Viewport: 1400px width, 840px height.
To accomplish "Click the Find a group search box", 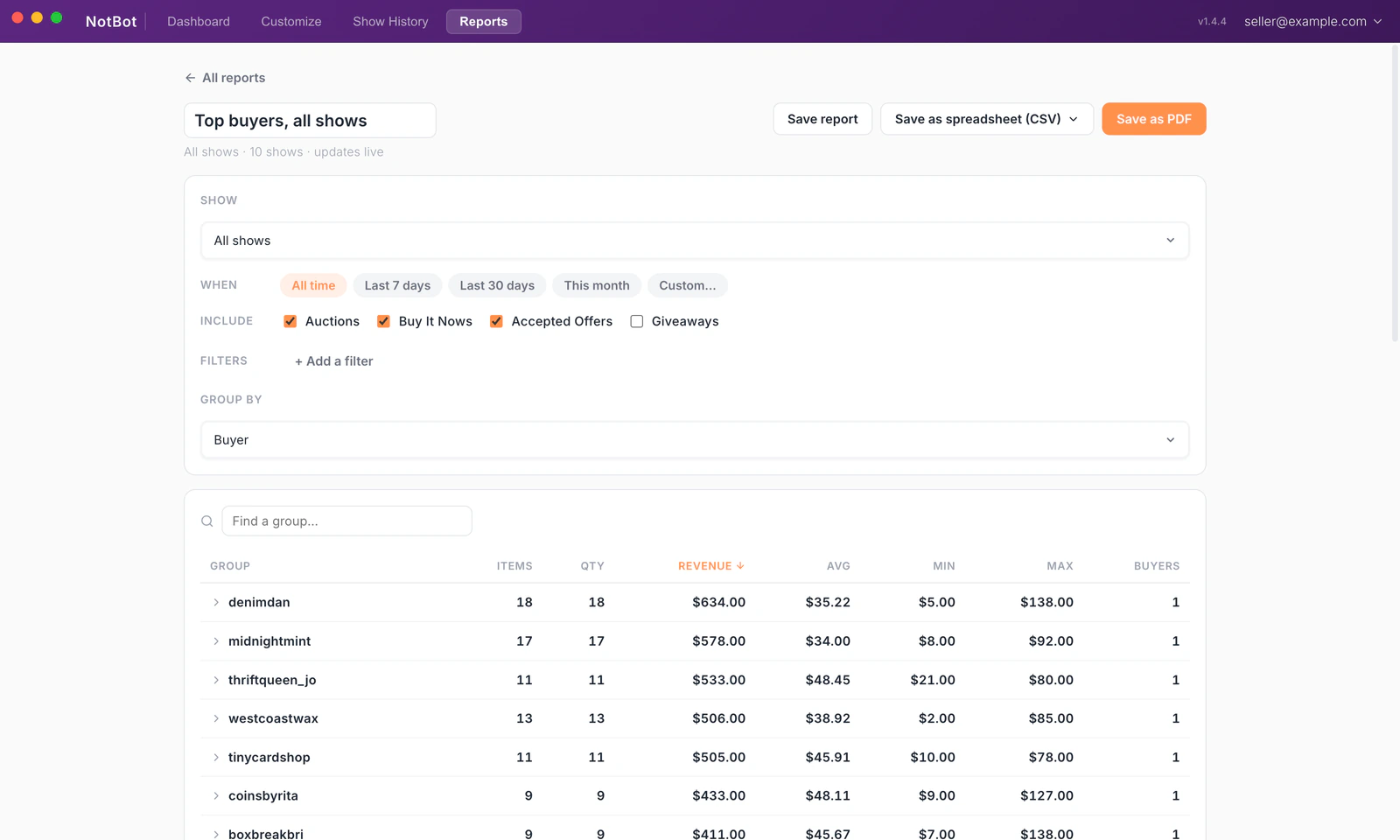I will click(x=347, y=521).
